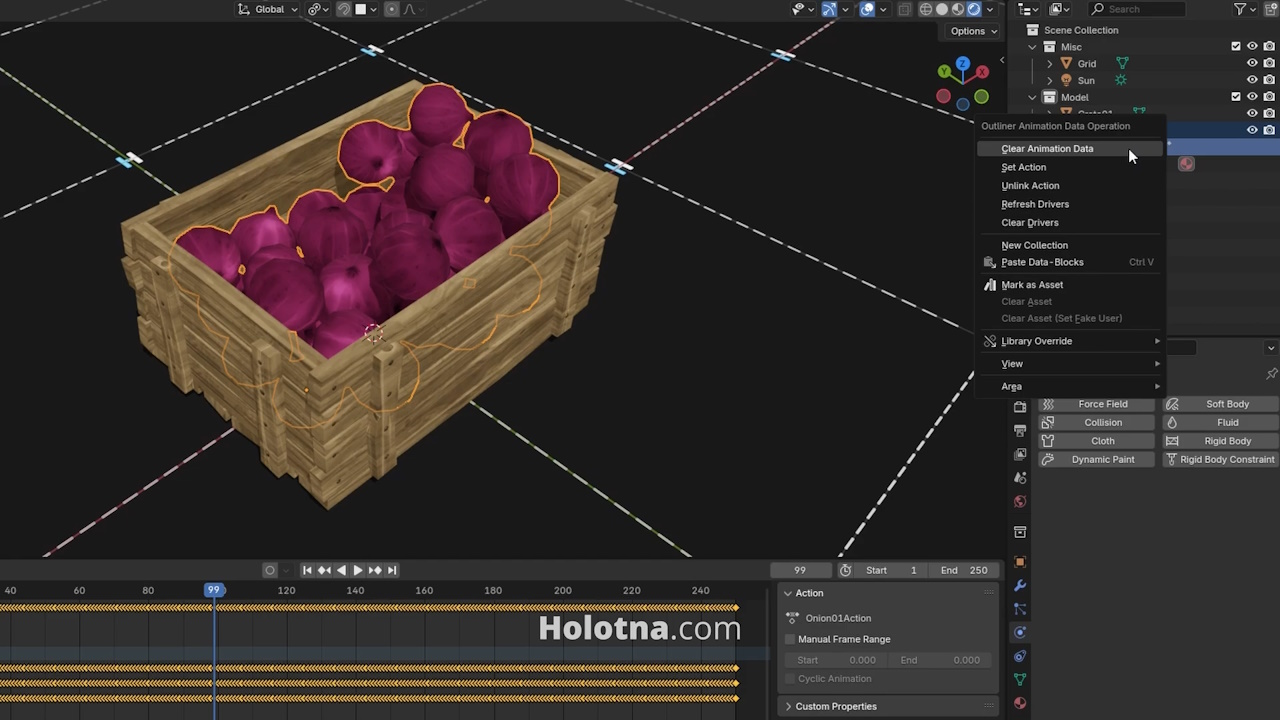The height and width of the screenshot is (720, 1280).
Task: Open the Particles properties tab
Action: point(1020,609)
